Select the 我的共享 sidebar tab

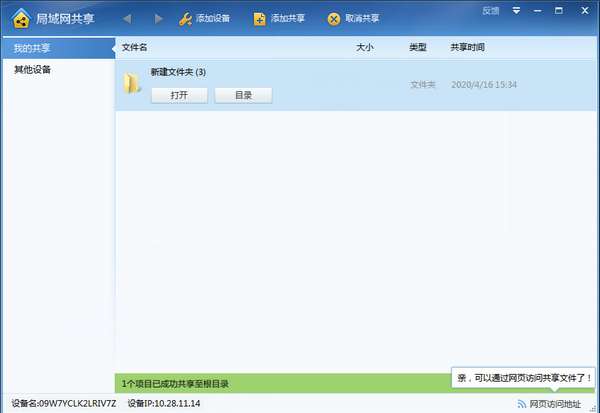[x=59, y=48]
